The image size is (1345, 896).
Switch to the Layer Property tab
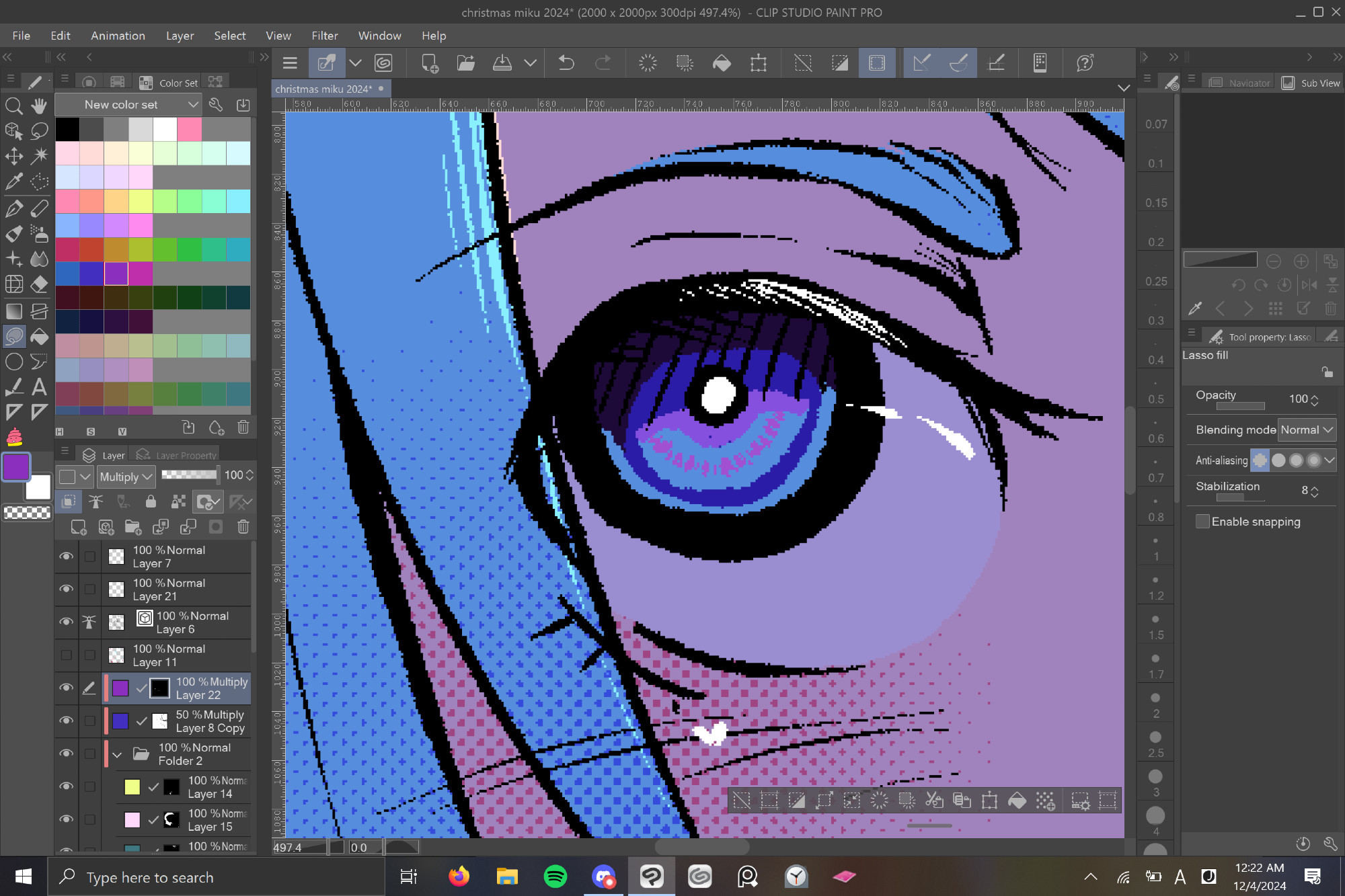(176, 455)
